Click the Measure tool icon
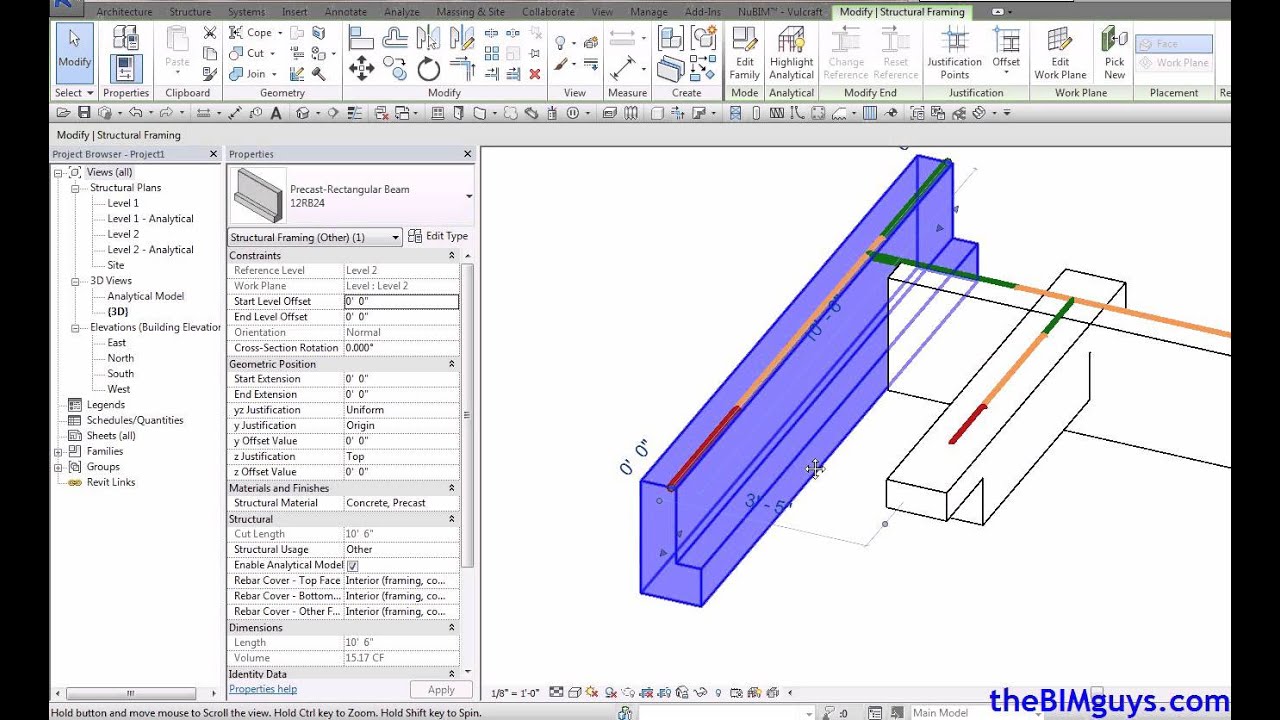Image resolution: width=1280 pixels, height=720 pixels. point(625,67)
